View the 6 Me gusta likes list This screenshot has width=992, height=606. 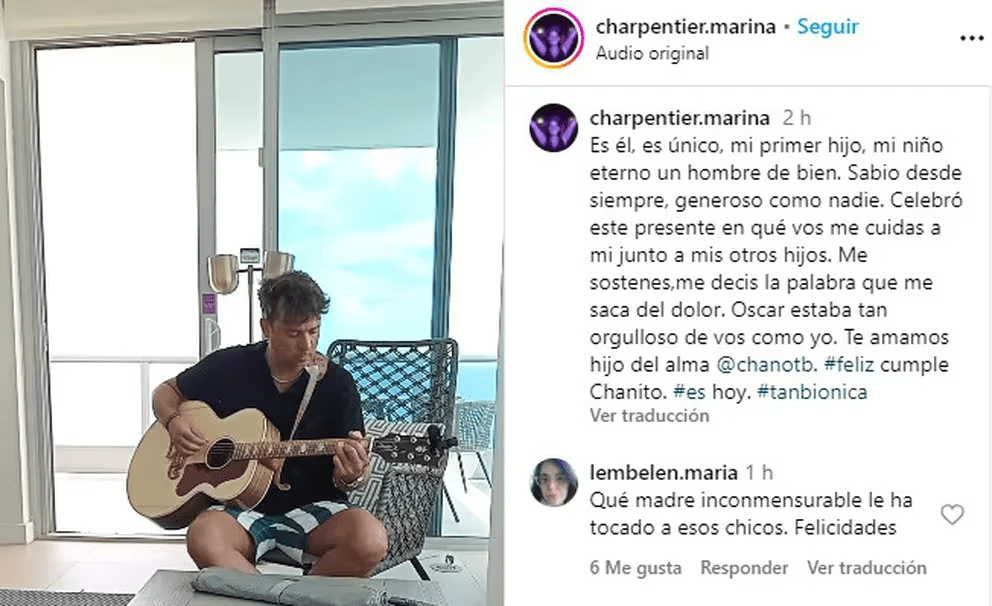[635, 568]
